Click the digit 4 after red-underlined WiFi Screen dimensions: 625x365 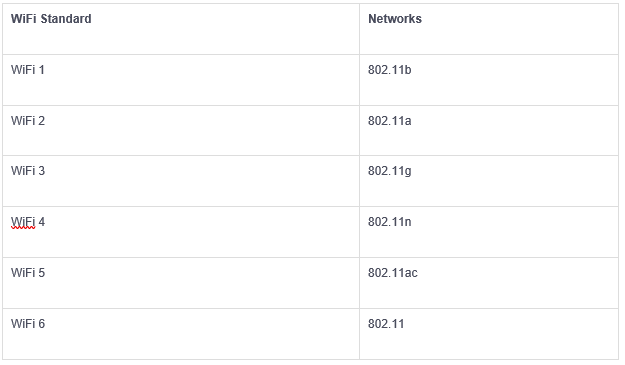41,222
